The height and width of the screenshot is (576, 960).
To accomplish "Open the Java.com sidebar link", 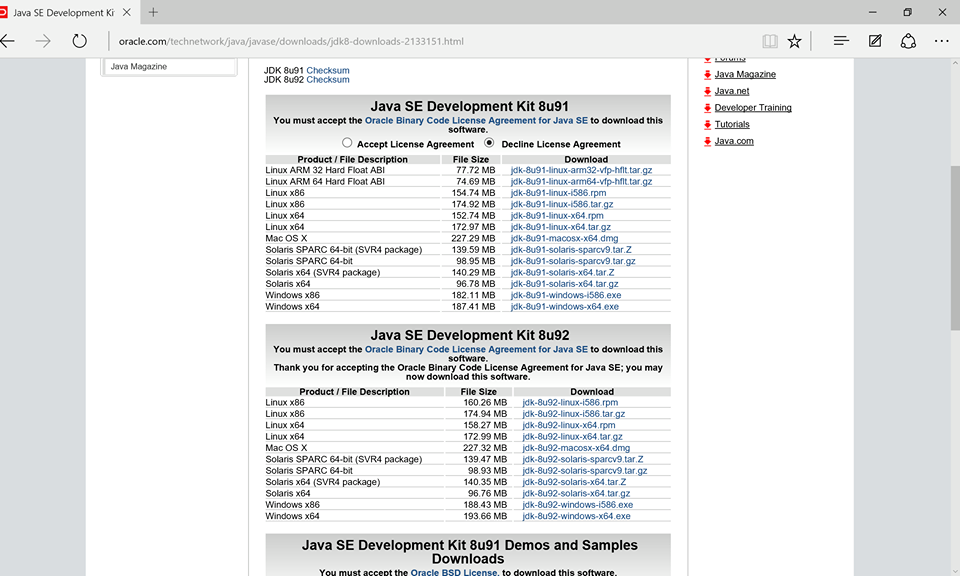I will click(733, 141).
